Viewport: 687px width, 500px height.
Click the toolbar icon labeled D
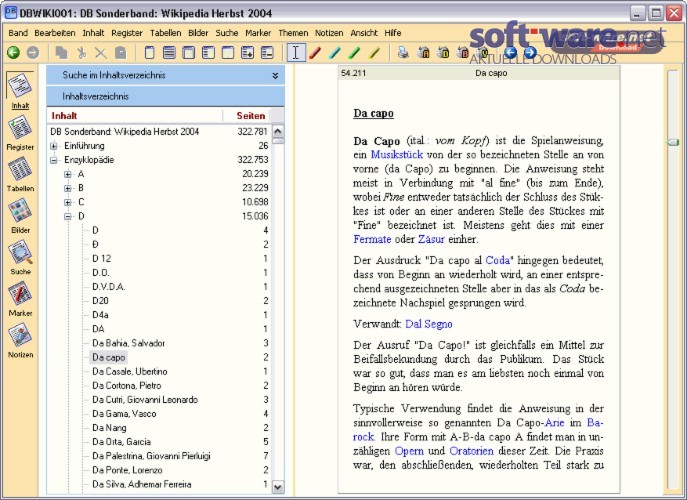click(x=443, y=53)
